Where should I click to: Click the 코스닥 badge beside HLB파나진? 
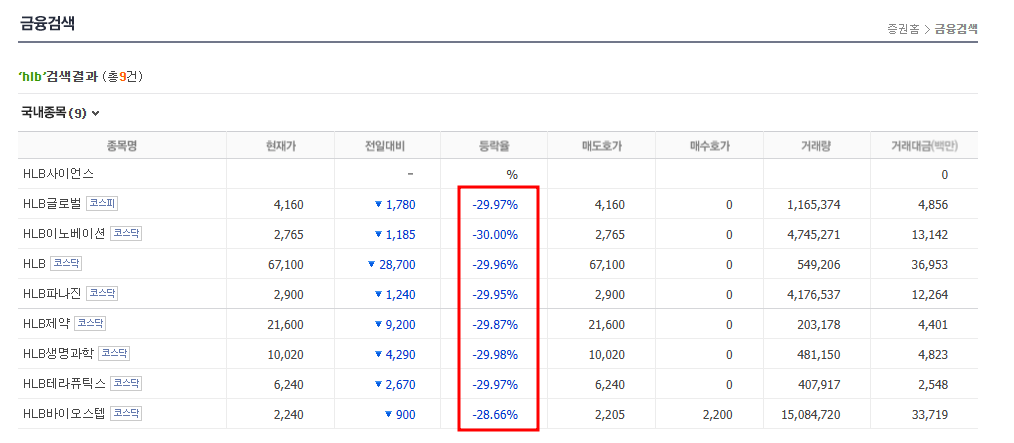(x=102, y=294)
